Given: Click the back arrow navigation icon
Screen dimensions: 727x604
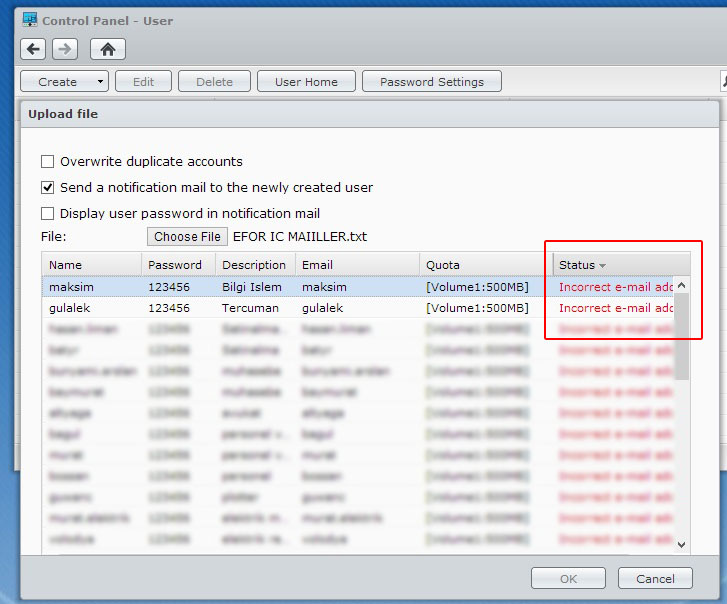Looking at the screenshot, I should (34, 49).
